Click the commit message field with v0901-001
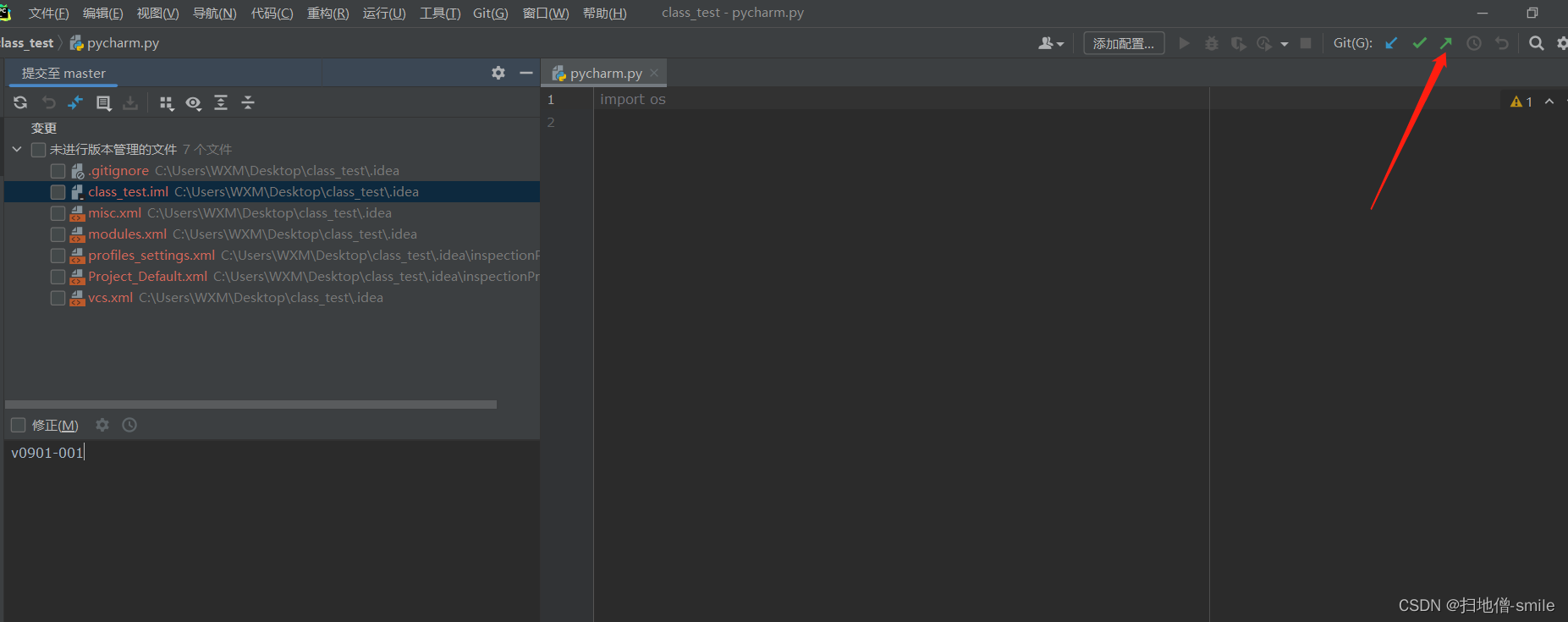The width and height of the screenshot is (1568, 622). [272, 530]
